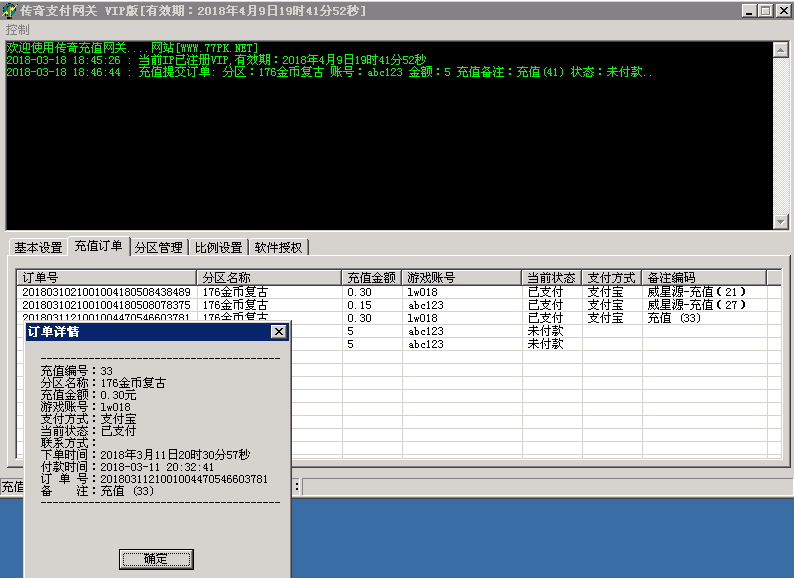
Task: Sort orders by 当前状态 column
Action: click(x=551, y=278)
